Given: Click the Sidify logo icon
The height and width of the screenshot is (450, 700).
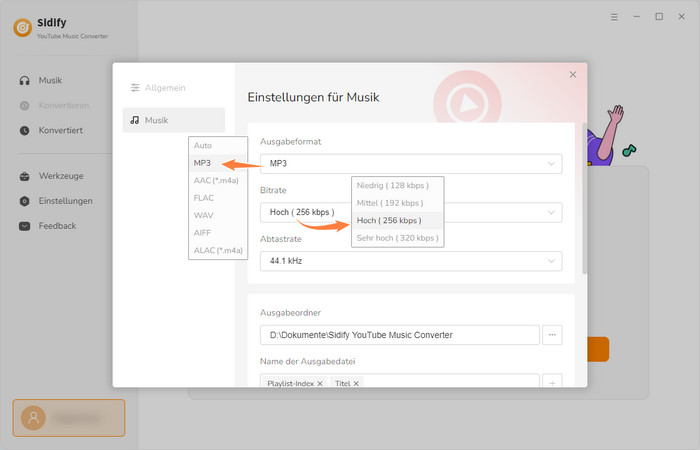Looking at the screenshot, I should coord(22,28).
